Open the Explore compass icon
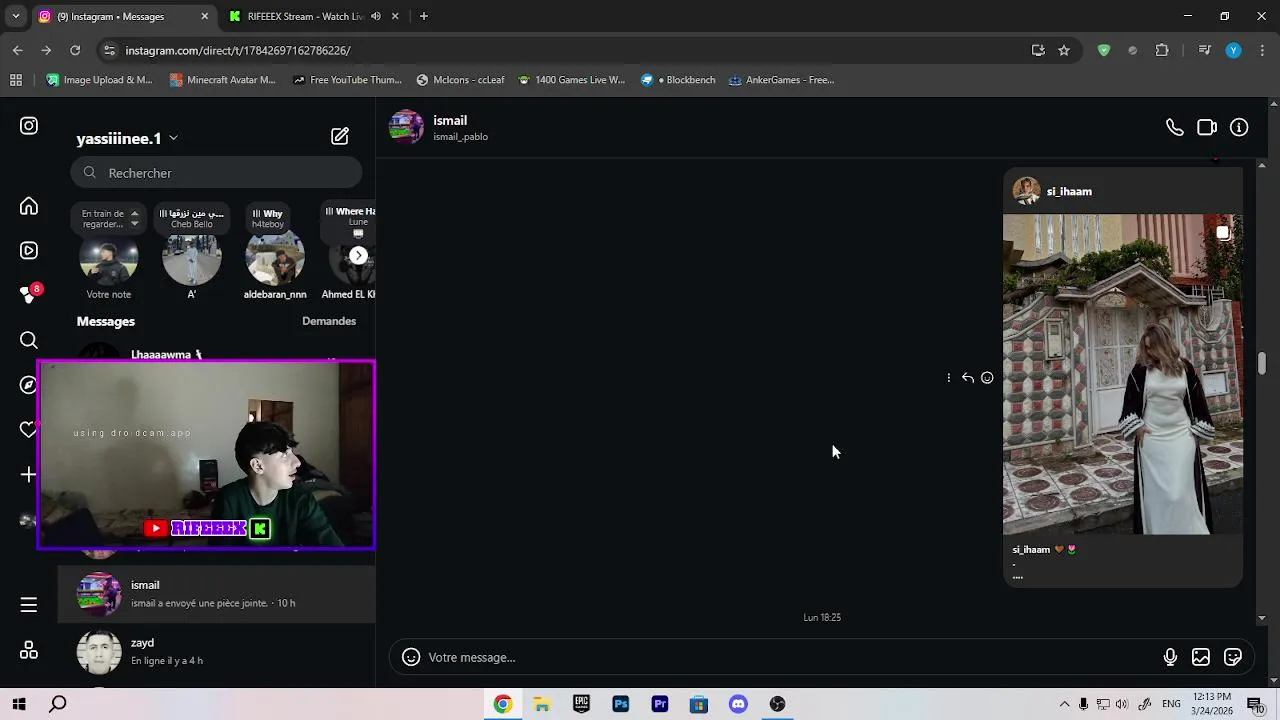The width and height of the screenshot is (1280, 720). (x=29, y=385)
